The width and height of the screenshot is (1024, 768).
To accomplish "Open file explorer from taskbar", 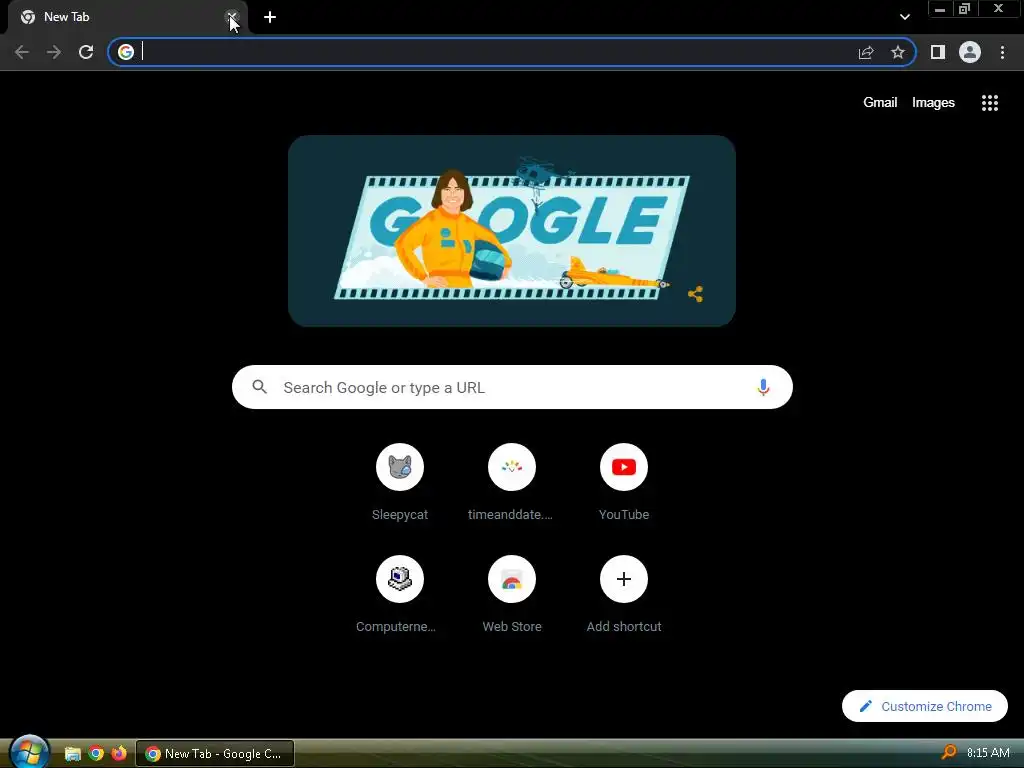I will click(72, 754).
